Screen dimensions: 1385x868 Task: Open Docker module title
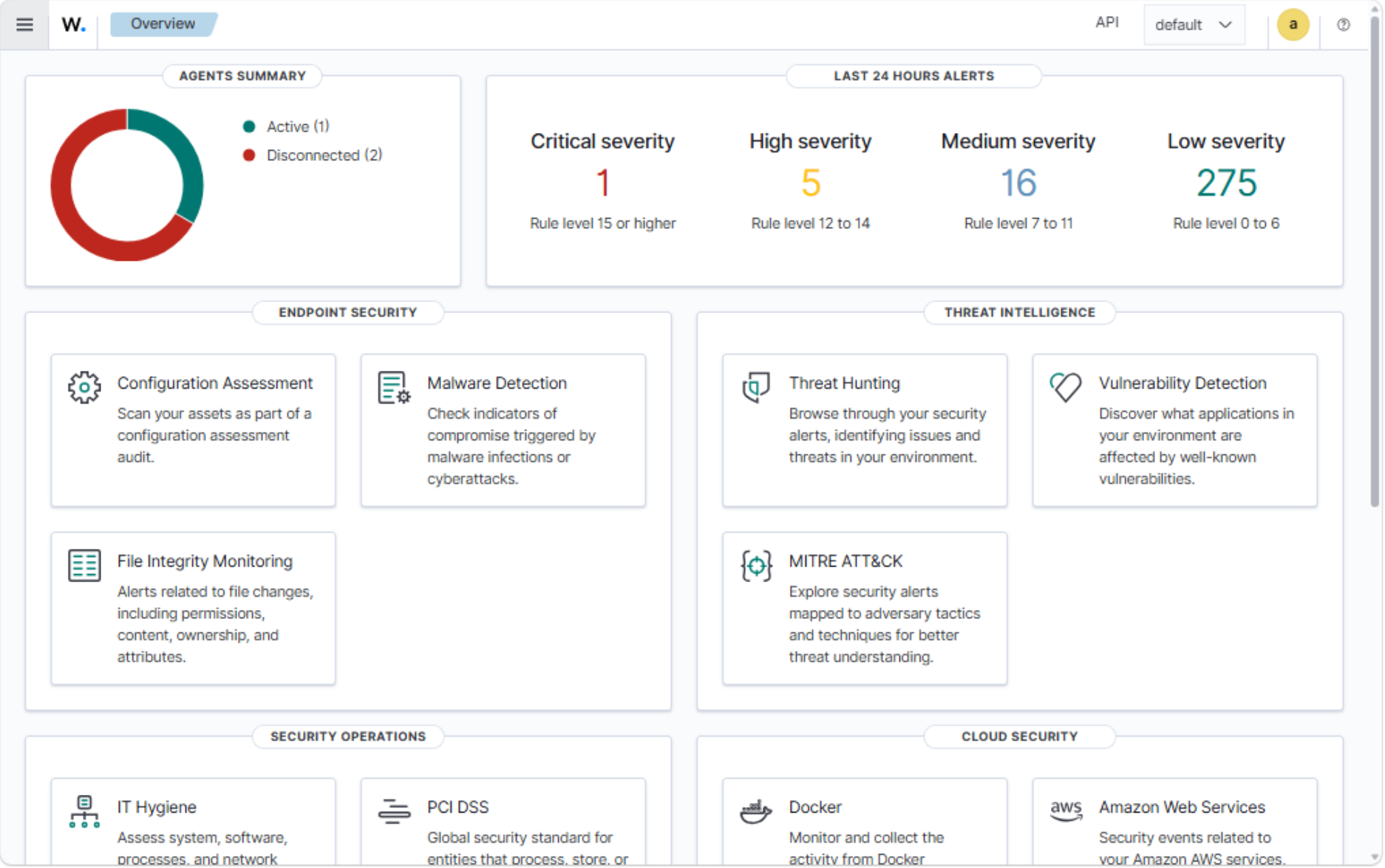pyautogui.click(x=815, y=807)
